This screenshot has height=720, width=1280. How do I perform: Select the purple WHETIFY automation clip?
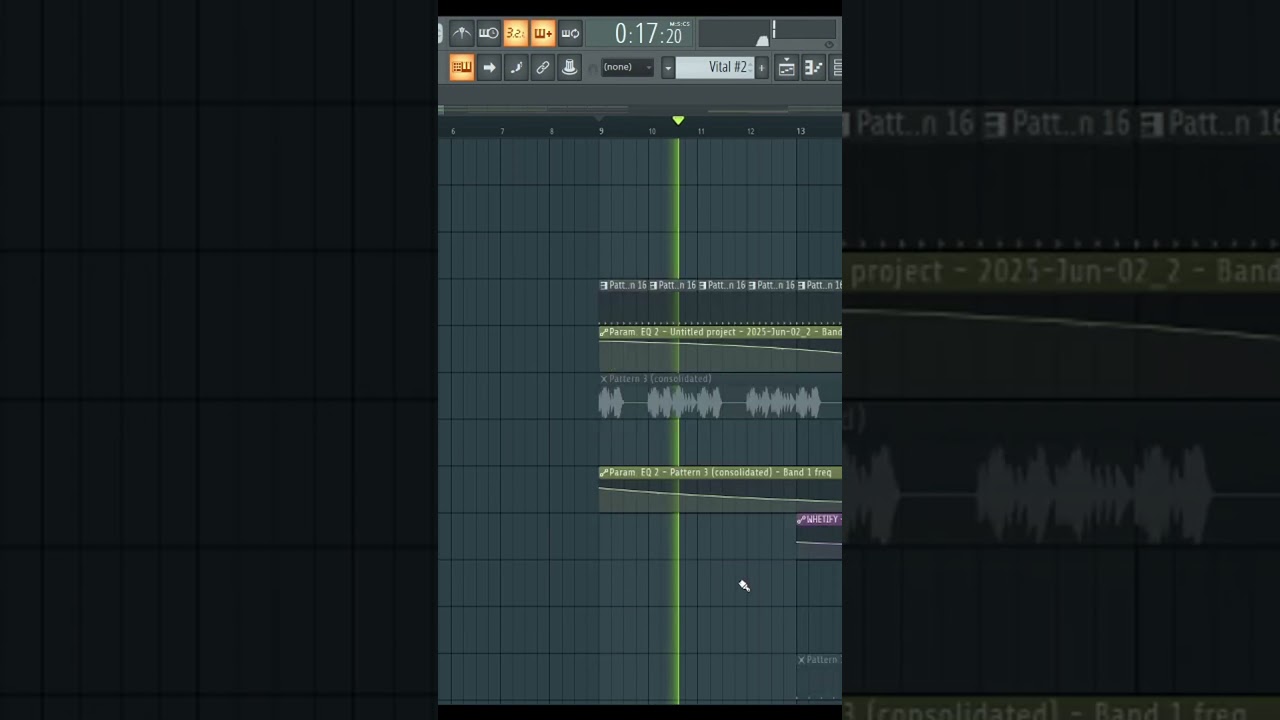[x=819, y=537]
